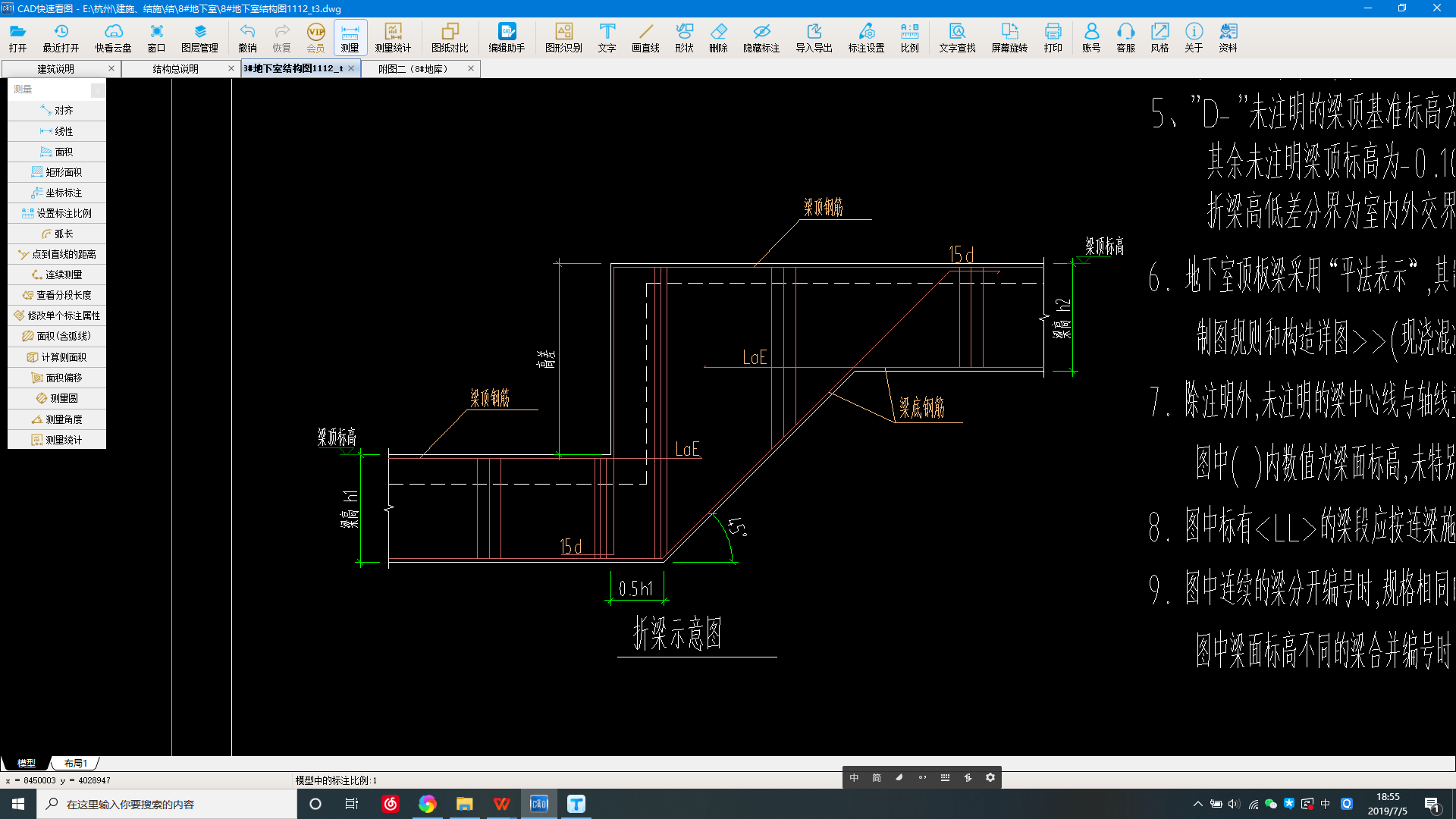This screenshot has width=1456, height=819.
Task: Select 修改单个标注属性 in panel
Action: pos(57,315)
